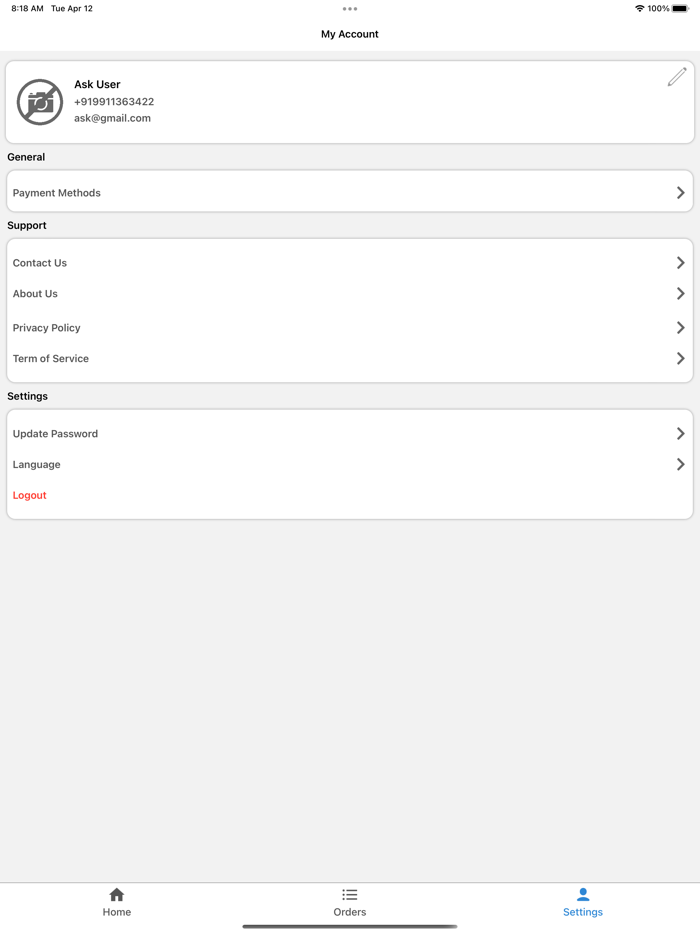Tap the Ask User name label
The image size is (700, 934).
97,85
